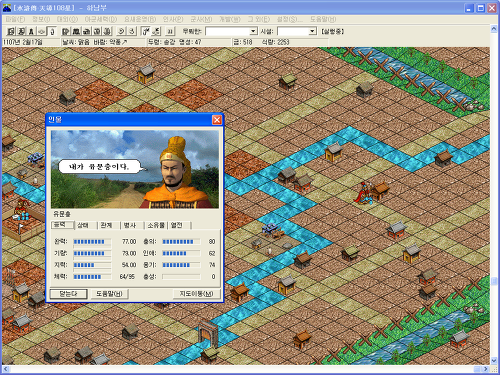Click the vertical scrollbar up arrow
The width and height of the screenshot is (500, 375).
494,29
